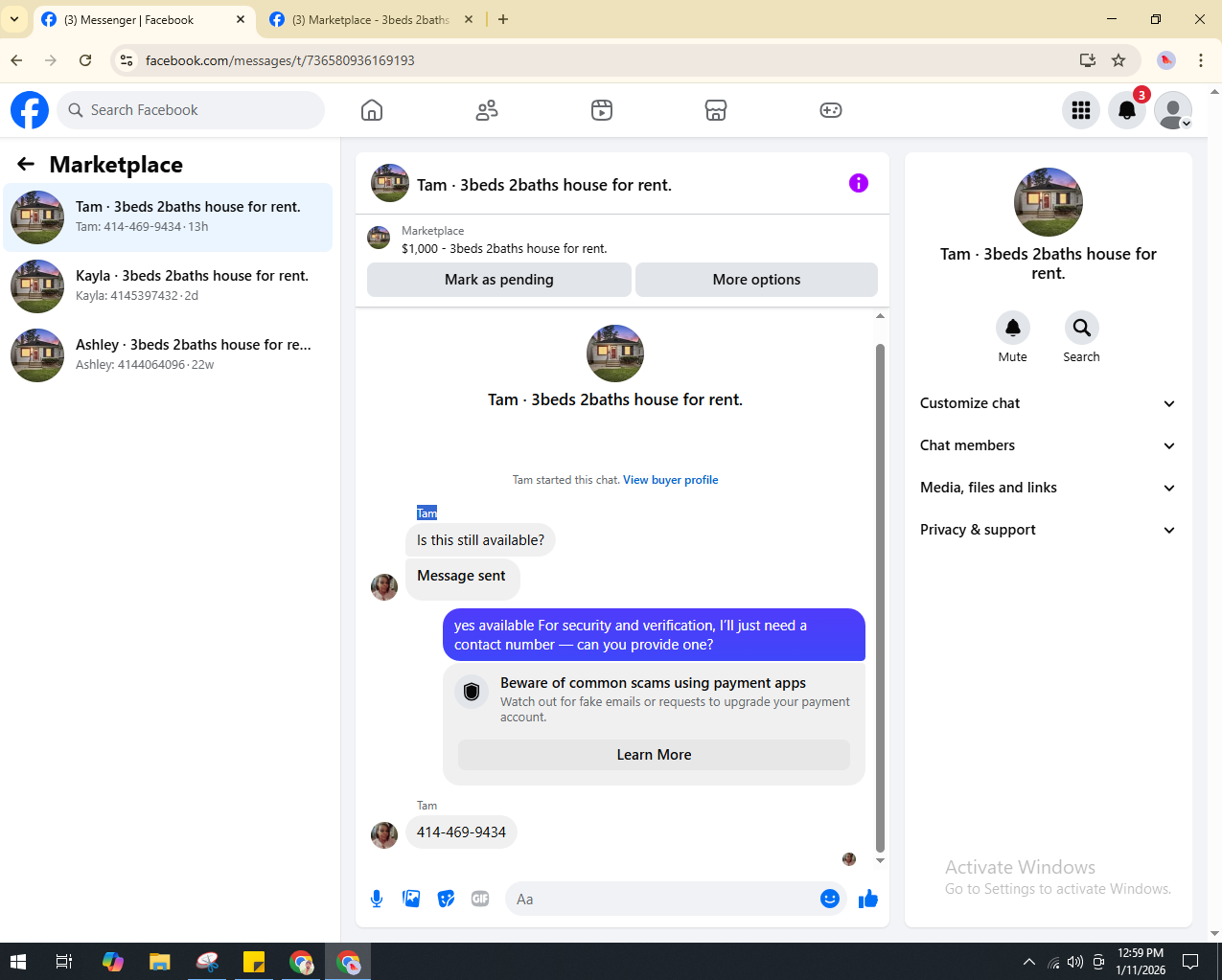
Task: Open the account profile avatar menu
Action: [1173, 110]
